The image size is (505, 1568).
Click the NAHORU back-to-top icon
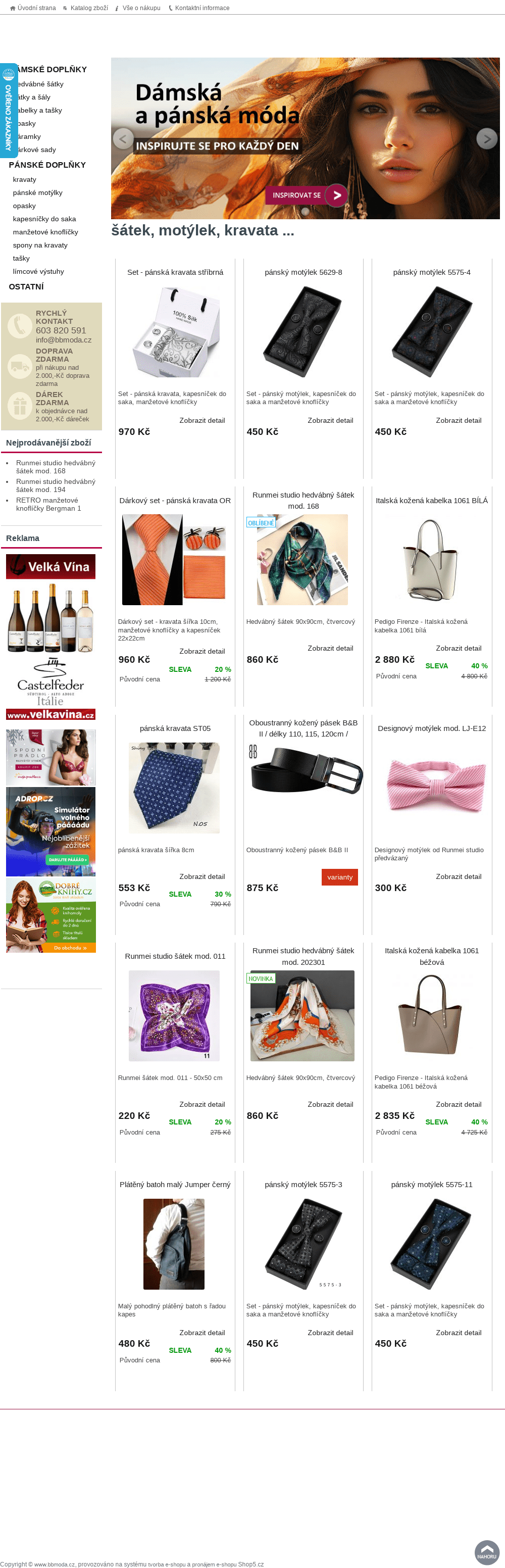(x=487, y=1552)
